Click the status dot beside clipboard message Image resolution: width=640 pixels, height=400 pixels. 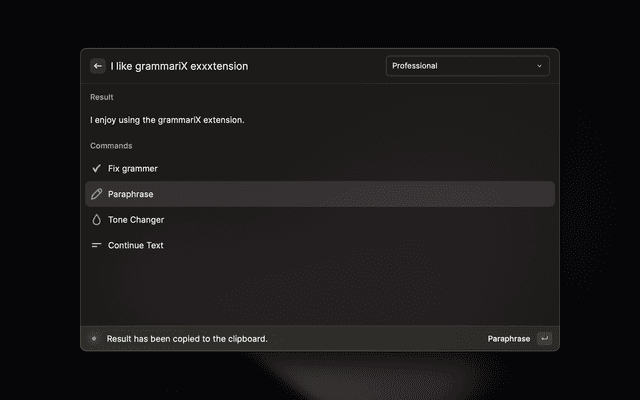click(x=94, y=339)
